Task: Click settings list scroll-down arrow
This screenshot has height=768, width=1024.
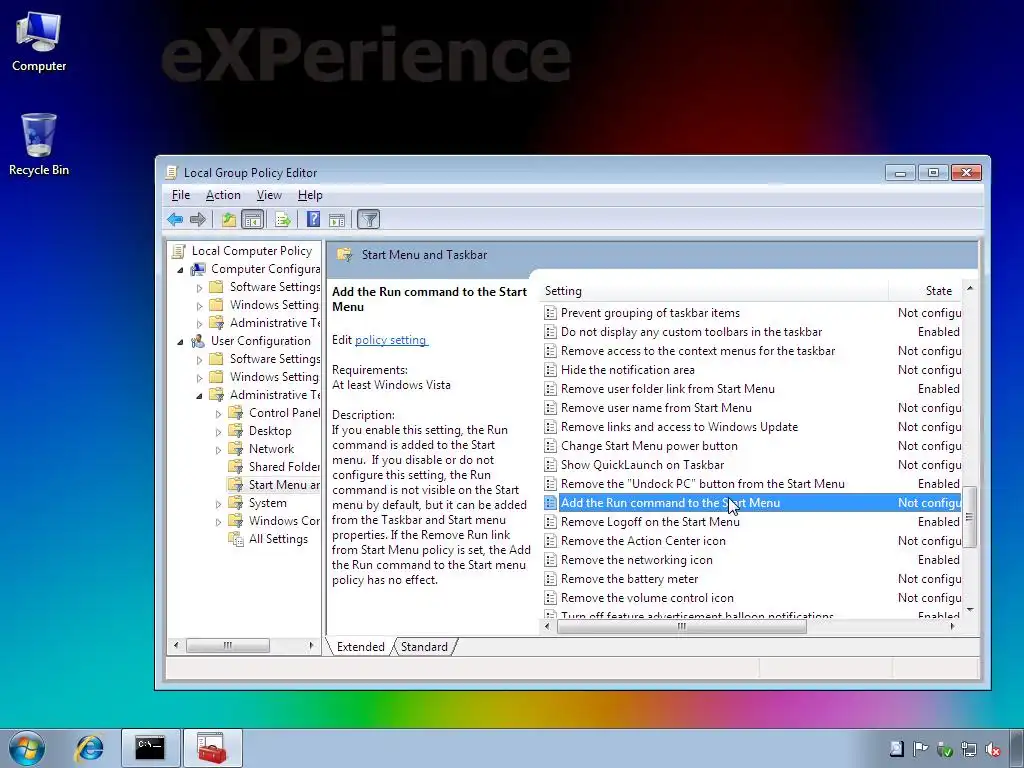Action: click(x=970, y=609)
